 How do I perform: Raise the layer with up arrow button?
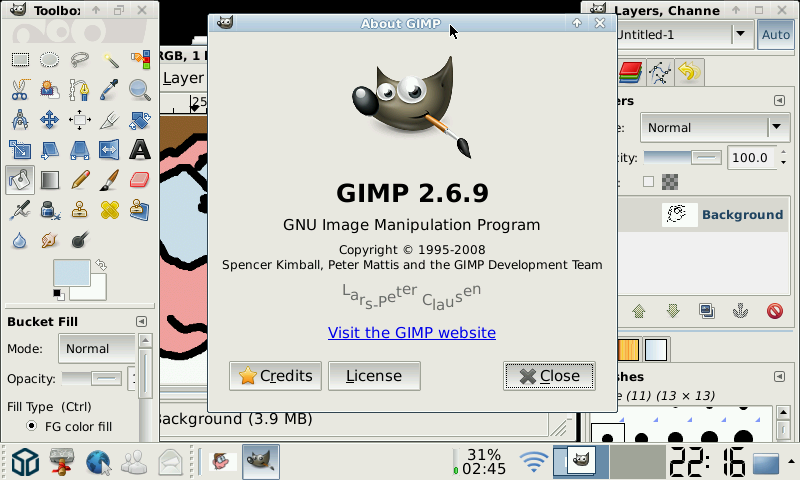point(639,311)
